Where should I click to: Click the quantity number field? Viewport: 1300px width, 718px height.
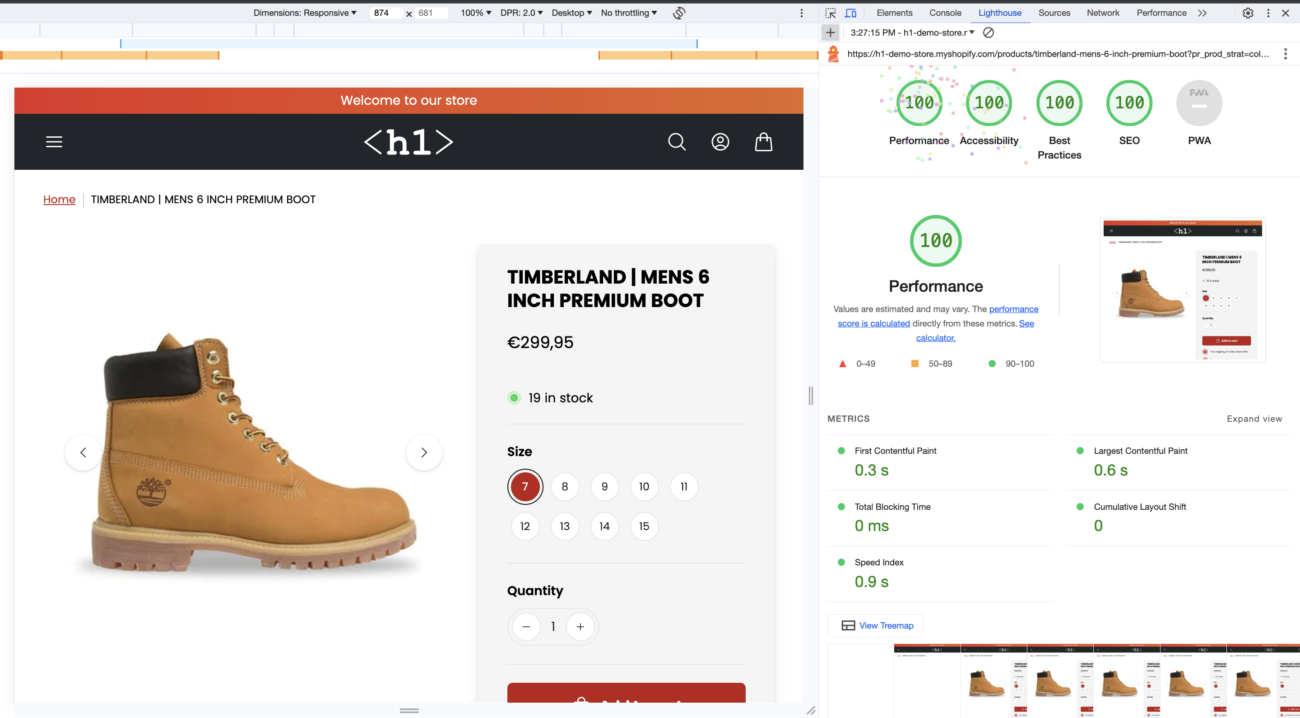(x=553, y=627)
